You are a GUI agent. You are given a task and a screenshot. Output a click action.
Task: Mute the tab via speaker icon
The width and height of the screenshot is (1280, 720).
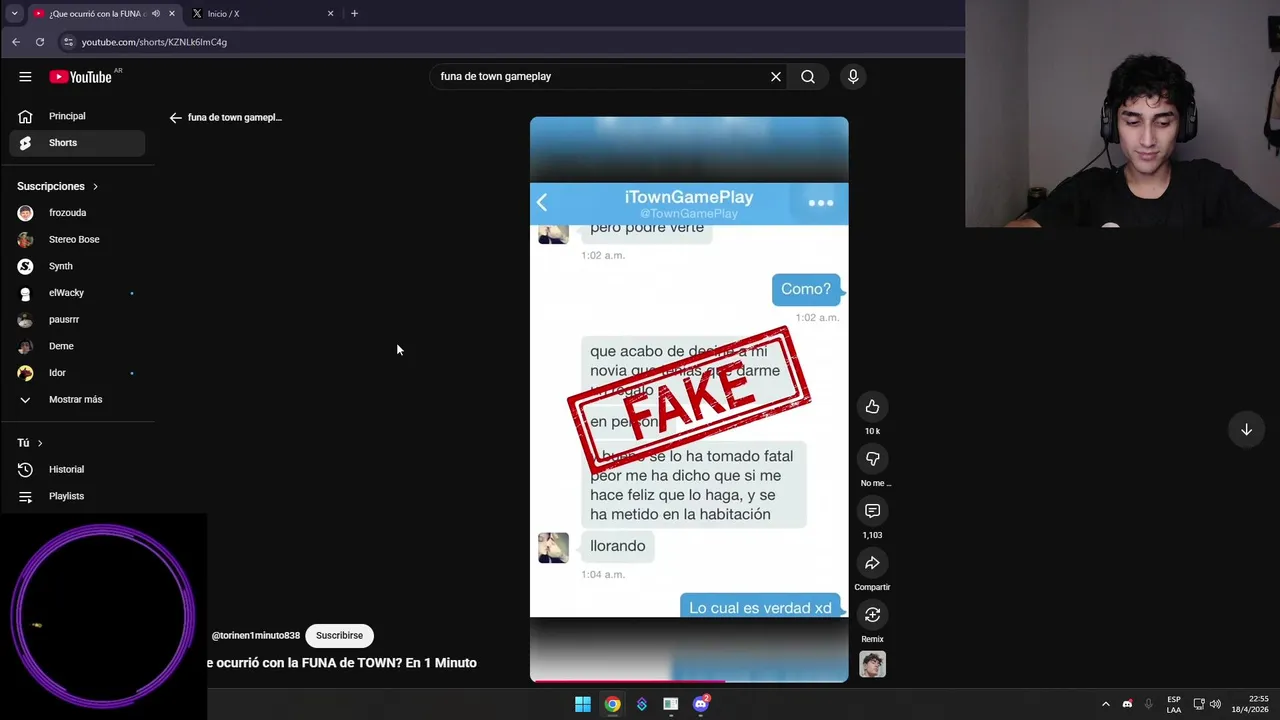(155, 13)
